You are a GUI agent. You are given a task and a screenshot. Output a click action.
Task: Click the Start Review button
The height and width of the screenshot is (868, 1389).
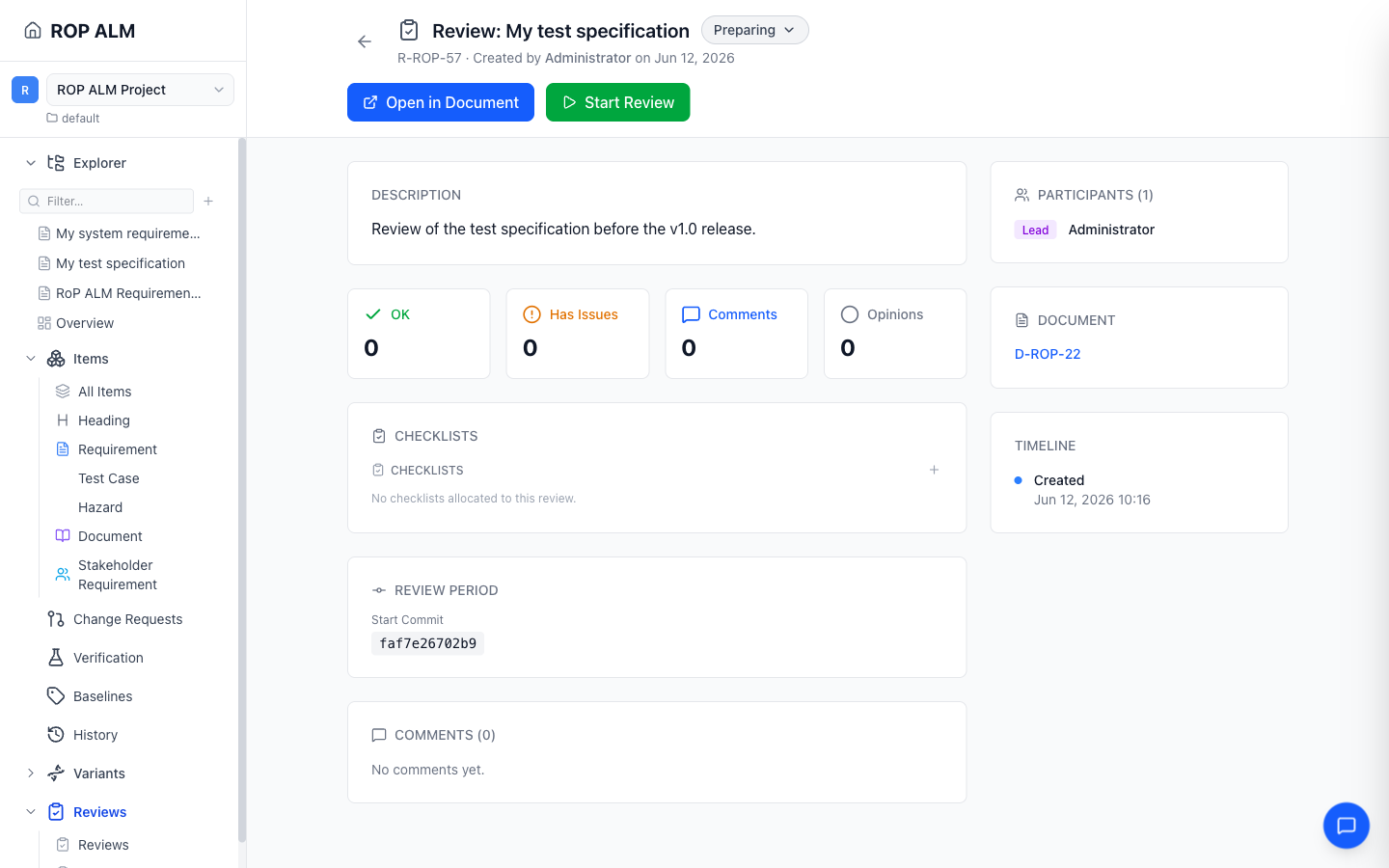coord(618,102)
